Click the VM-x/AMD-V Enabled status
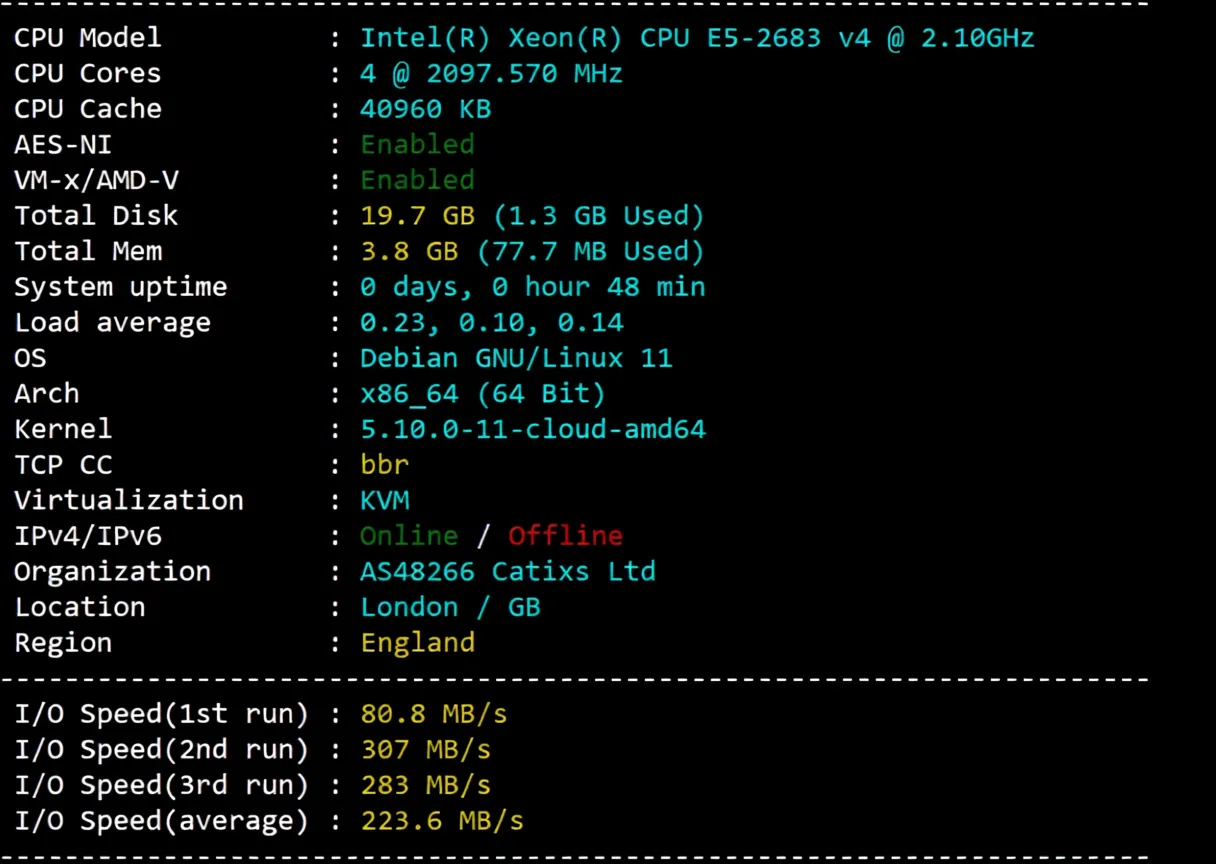The width and height of the screenshot is (1216, 864). [417, 180]
